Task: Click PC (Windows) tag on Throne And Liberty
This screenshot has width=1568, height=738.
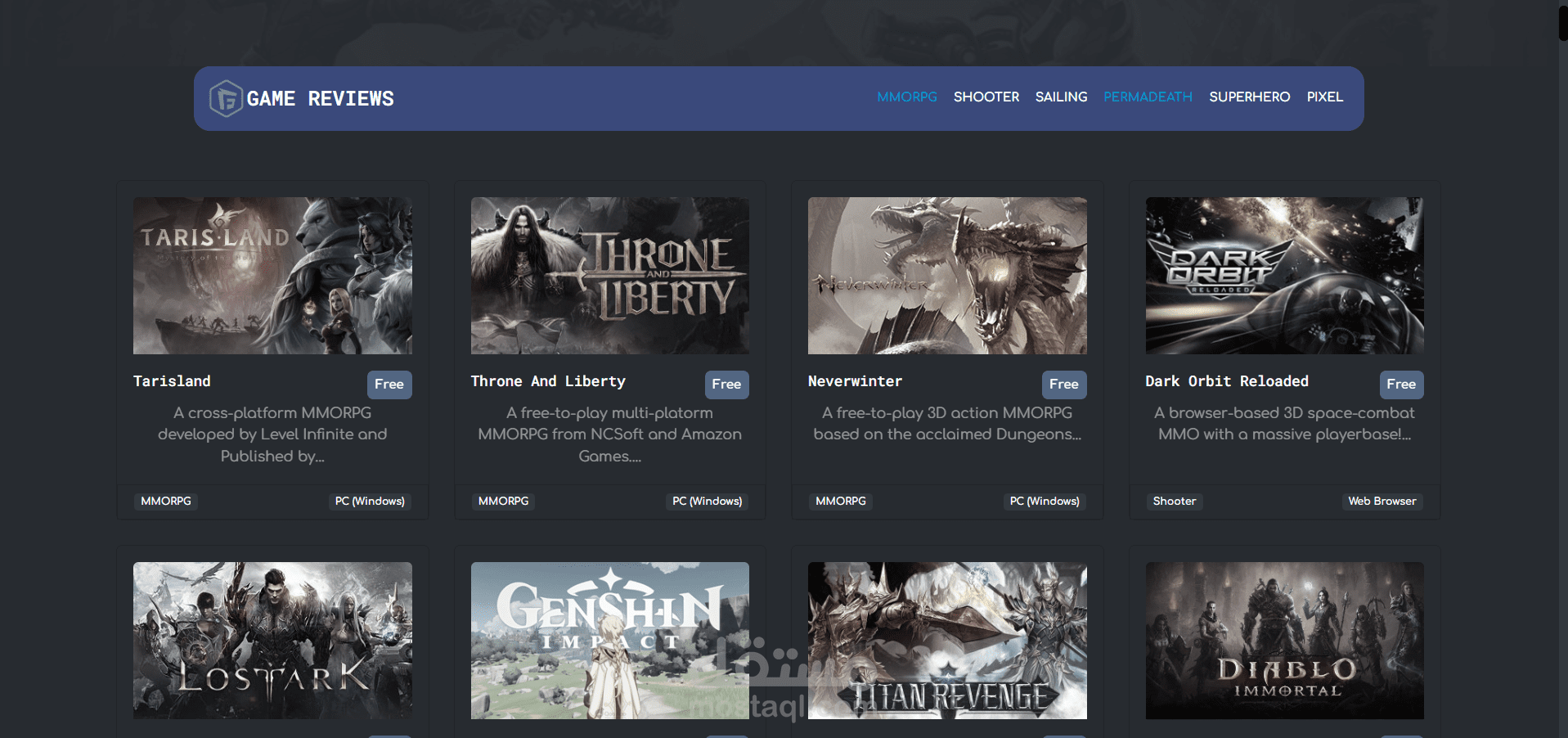Action: tap(708, 501)
